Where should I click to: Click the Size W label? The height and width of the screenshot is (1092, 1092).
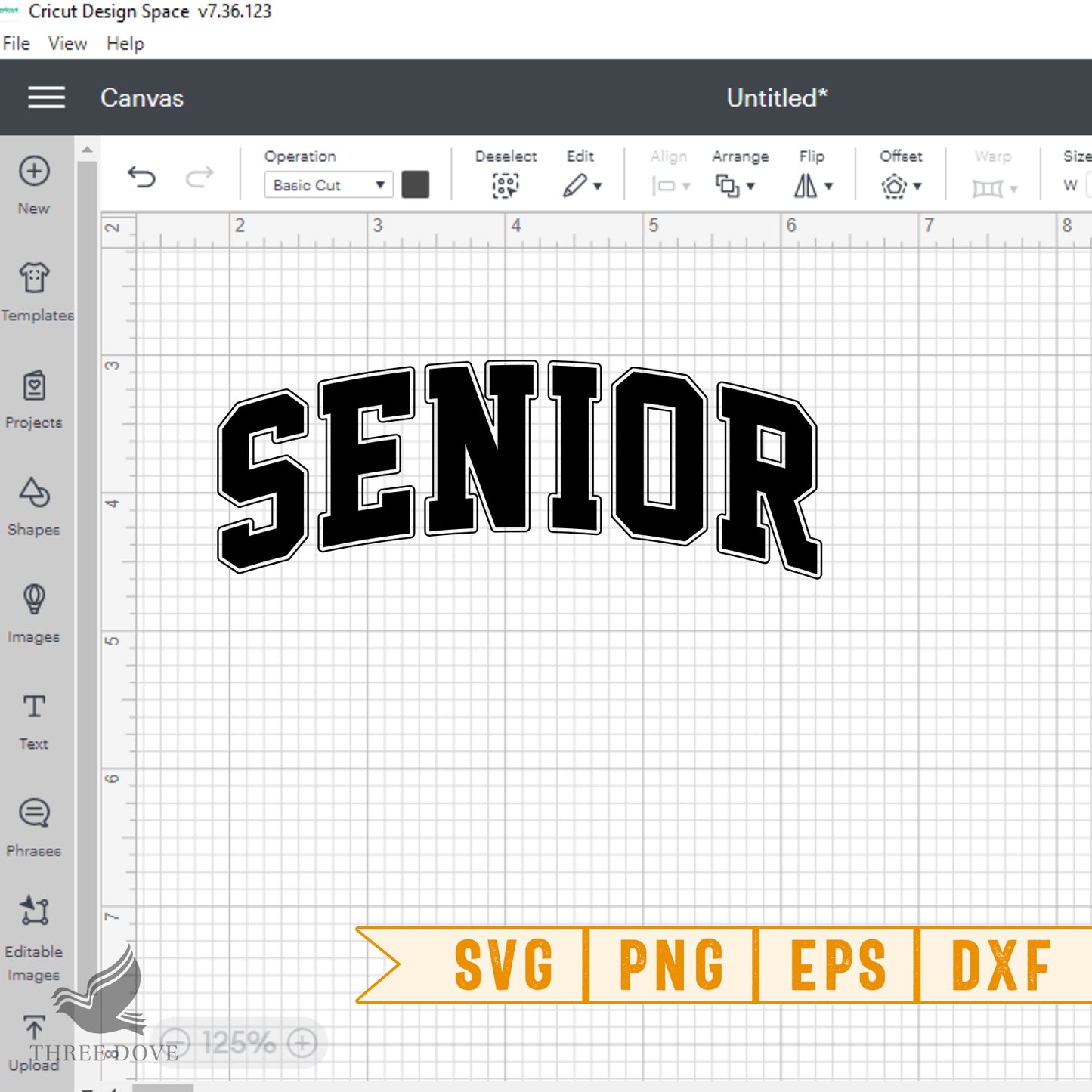pos(1070,186)
